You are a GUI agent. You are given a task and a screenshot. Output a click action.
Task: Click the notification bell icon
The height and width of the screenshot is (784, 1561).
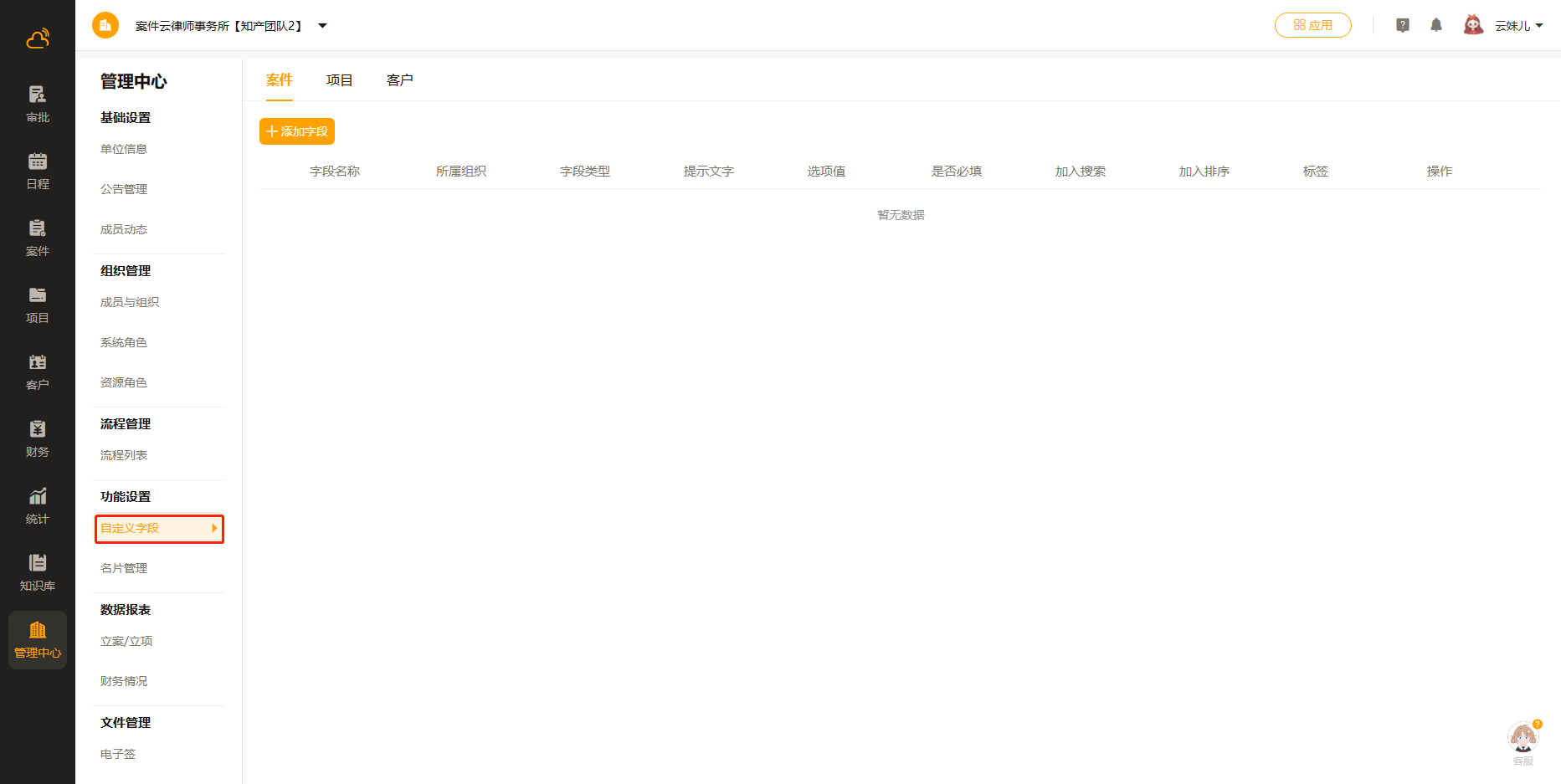click(x=1436, y=25)
